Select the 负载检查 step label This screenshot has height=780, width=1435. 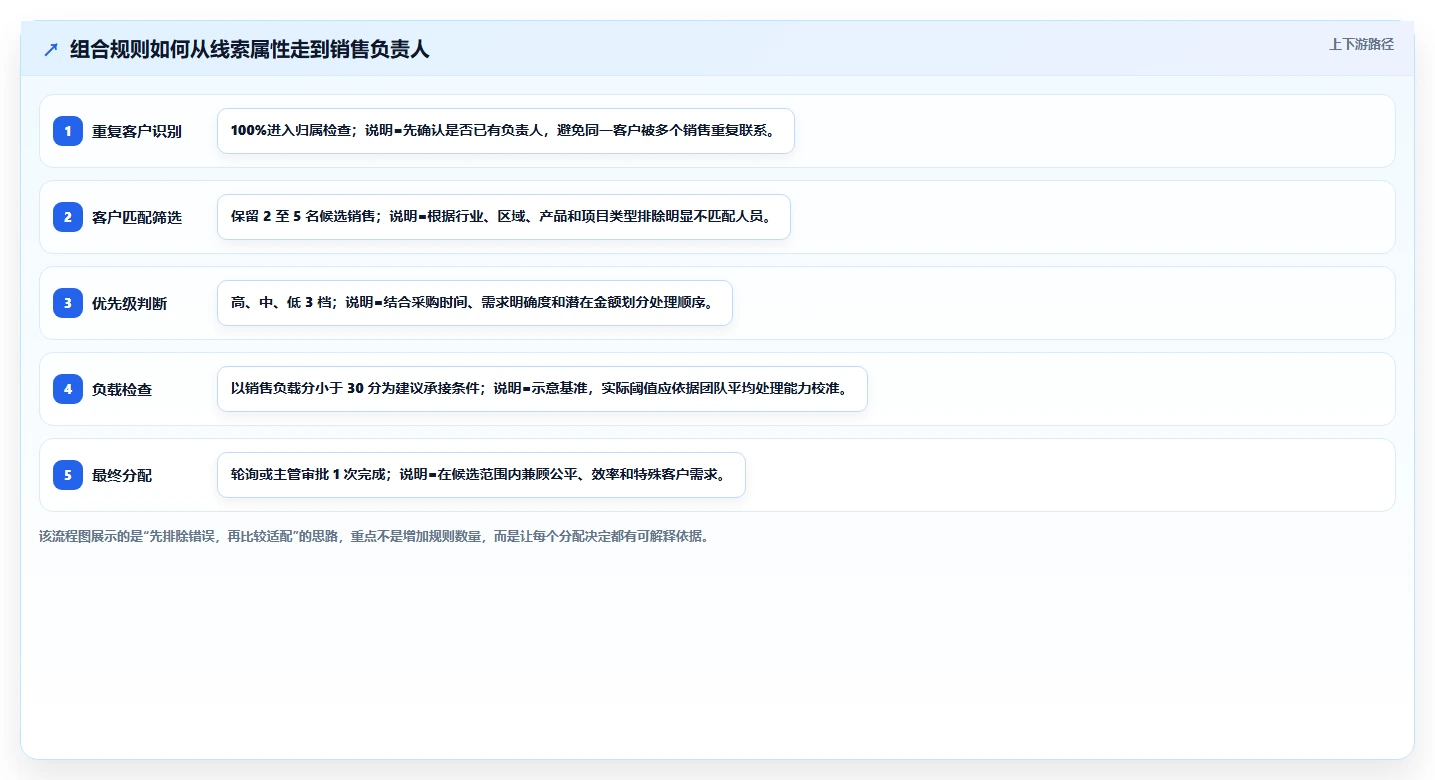coord(122,389)
